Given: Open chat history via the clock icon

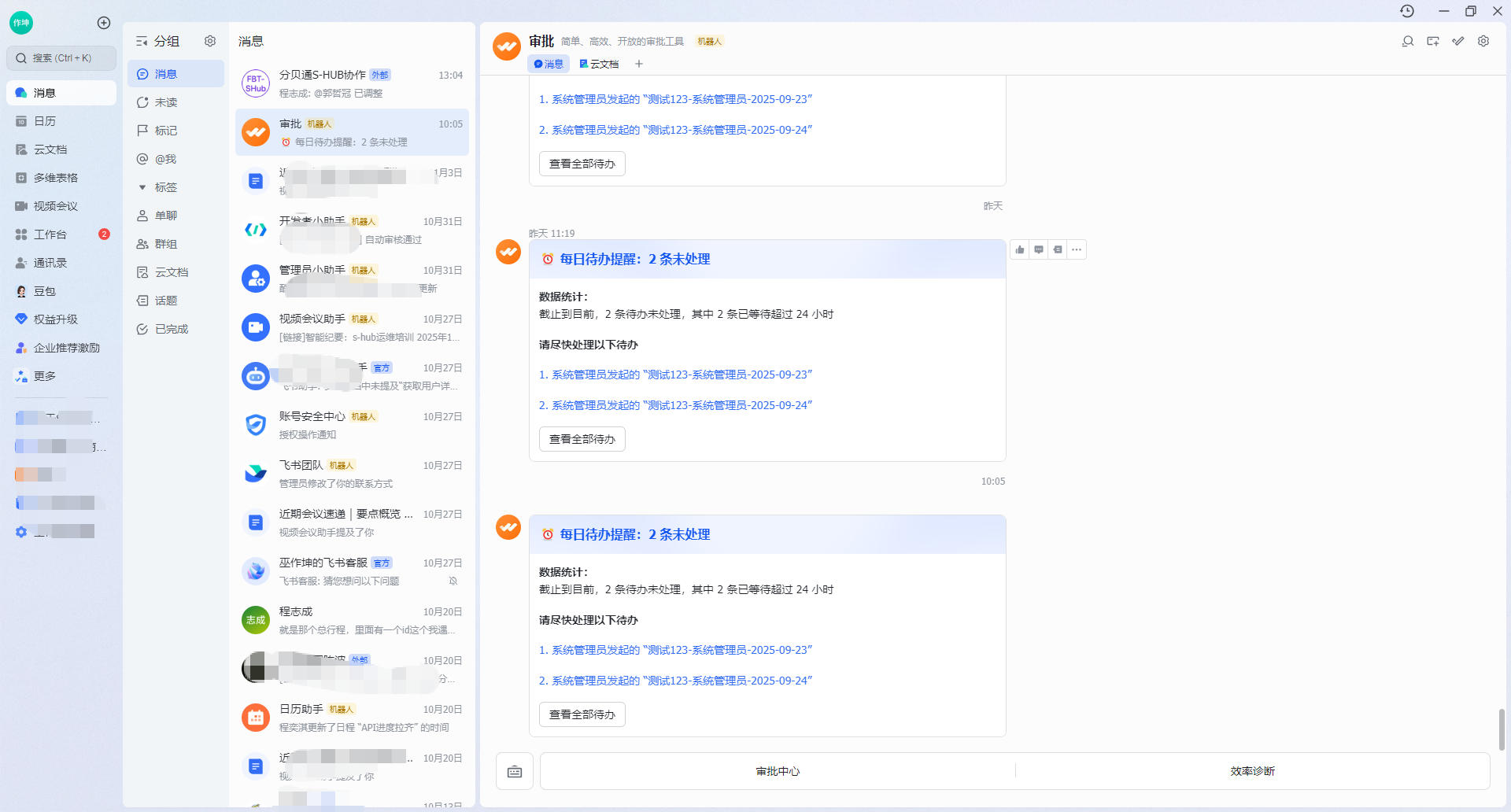Looking at the screenshot, I should [x=1408, y=11].
